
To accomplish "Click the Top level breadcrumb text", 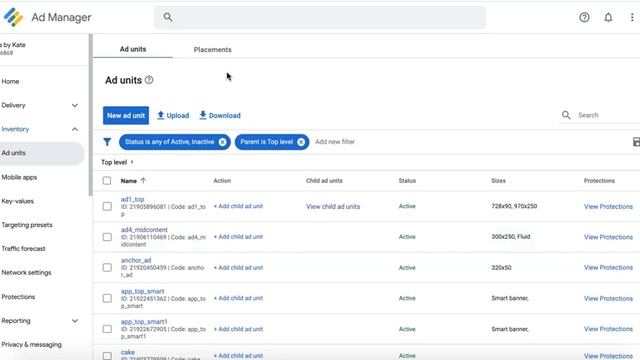I will [x=114, y=162].
